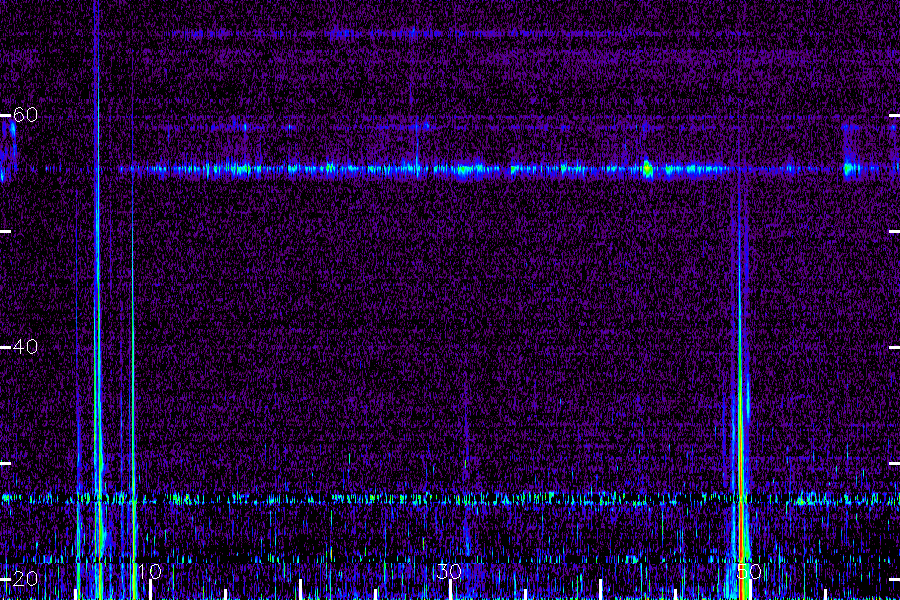Click the "40" vertical axis label

25,347
